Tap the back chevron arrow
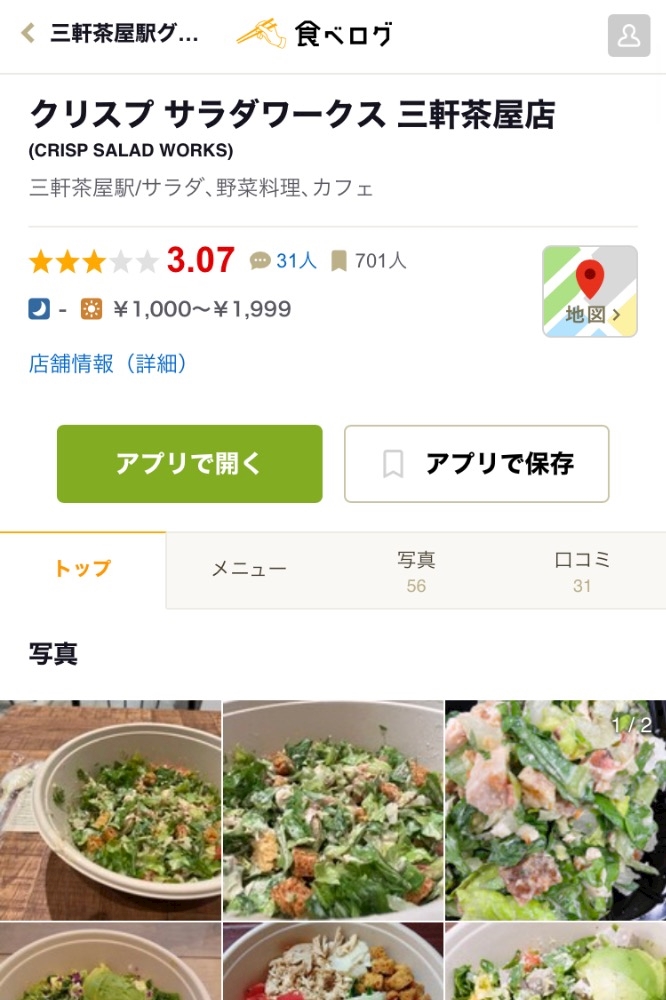 click(28, 34)
